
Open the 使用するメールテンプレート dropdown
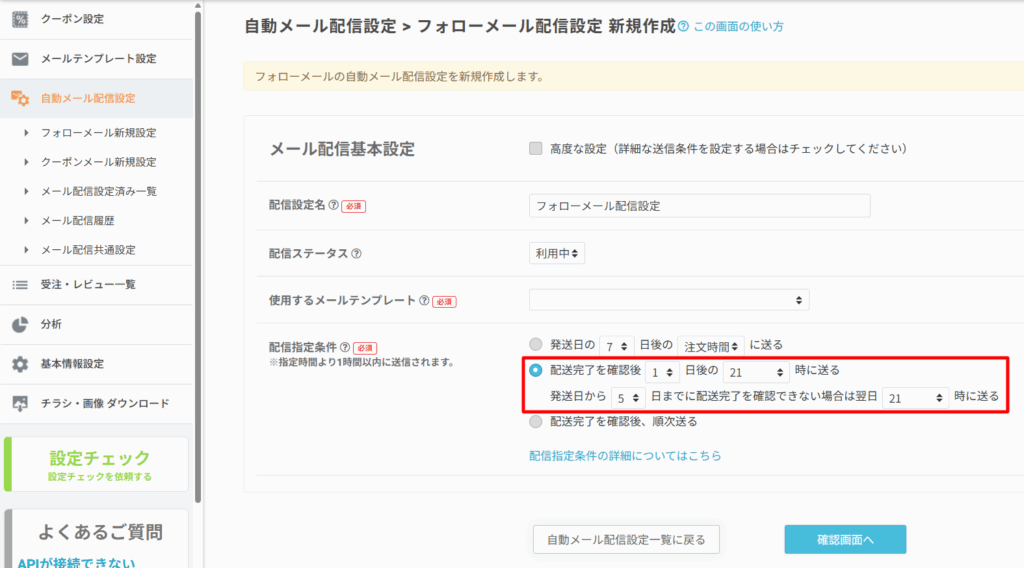pos(668,300)
